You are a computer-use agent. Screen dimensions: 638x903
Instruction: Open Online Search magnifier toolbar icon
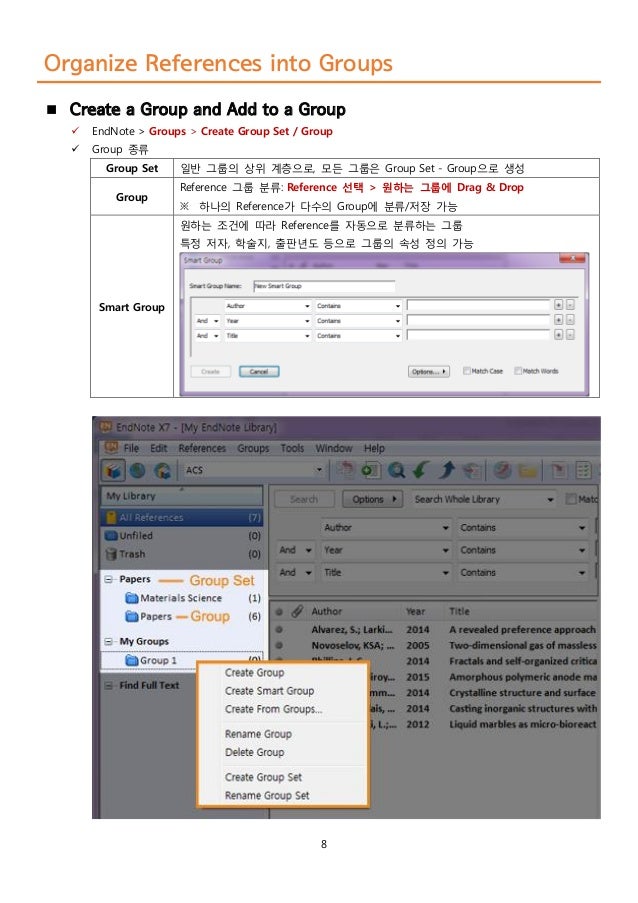396,471
